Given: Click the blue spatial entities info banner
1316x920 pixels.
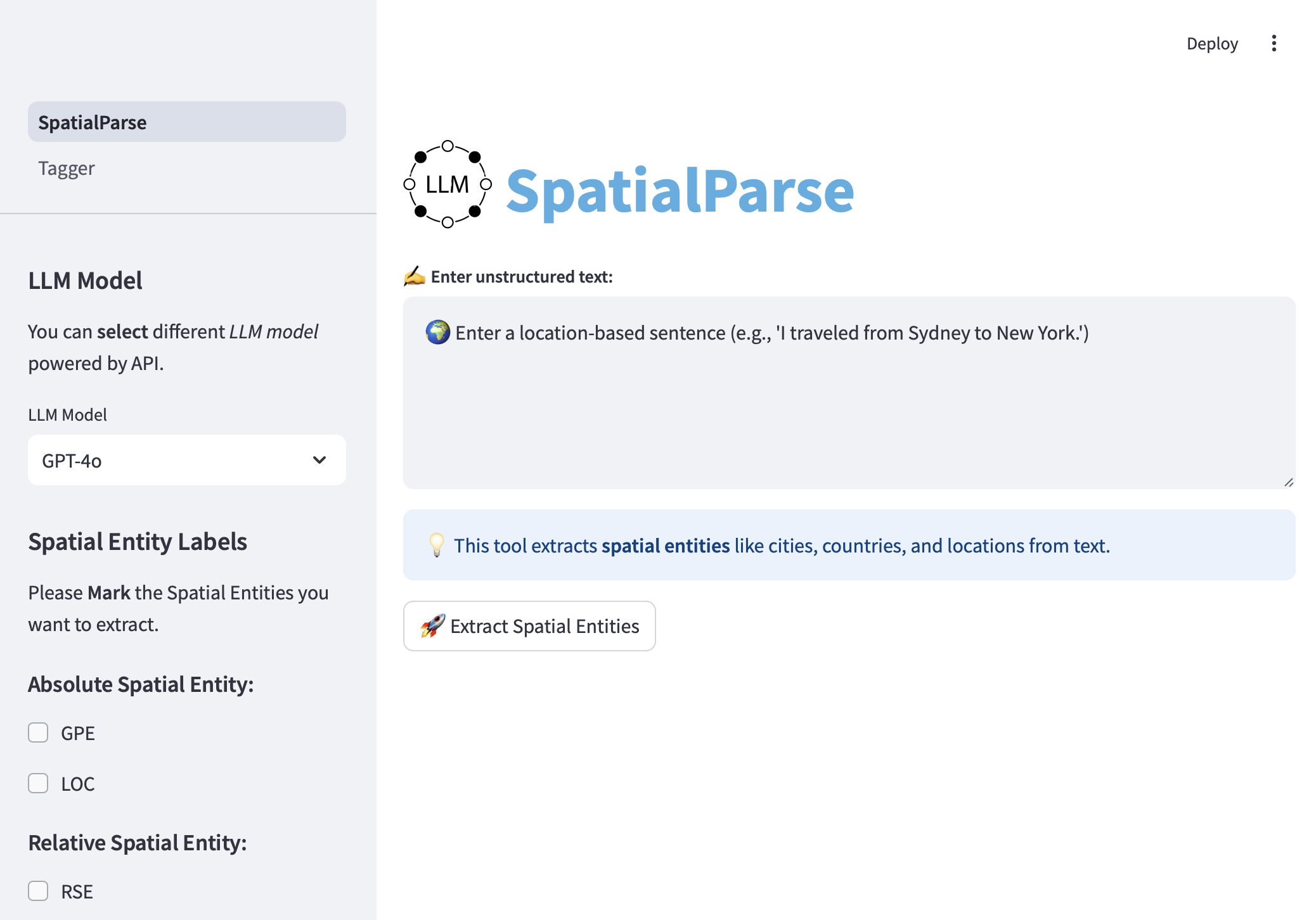Looking at the screenshot, I should coord(848,546).
